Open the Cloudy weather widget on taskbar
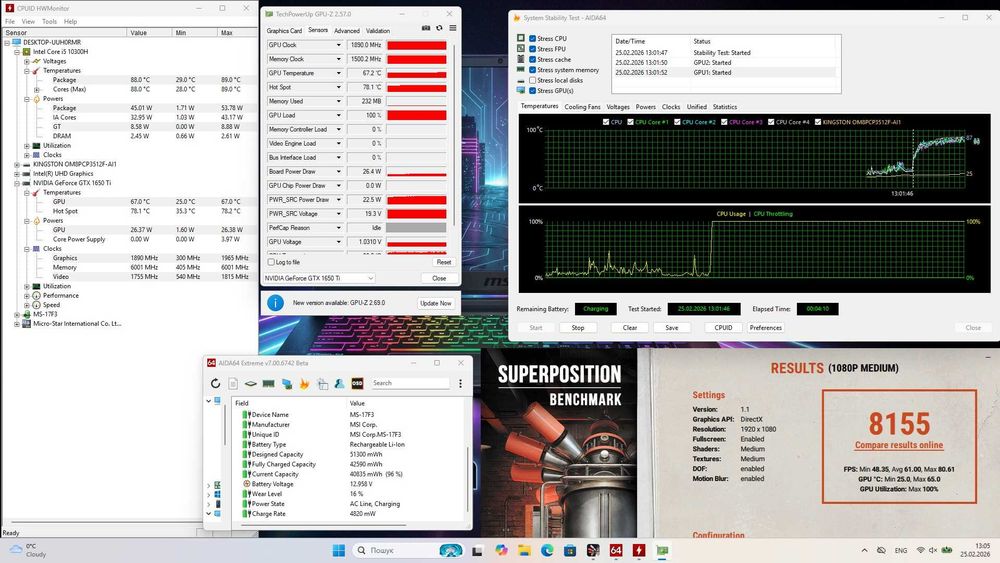Image resolution: width=1000 pixels, height=563 pixels. click(29, 550)
